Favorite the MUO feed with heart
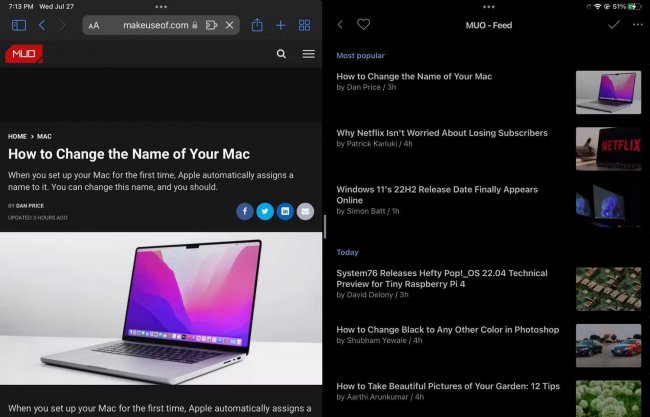This screenshot has height=417, width=650. click(364, 24)
